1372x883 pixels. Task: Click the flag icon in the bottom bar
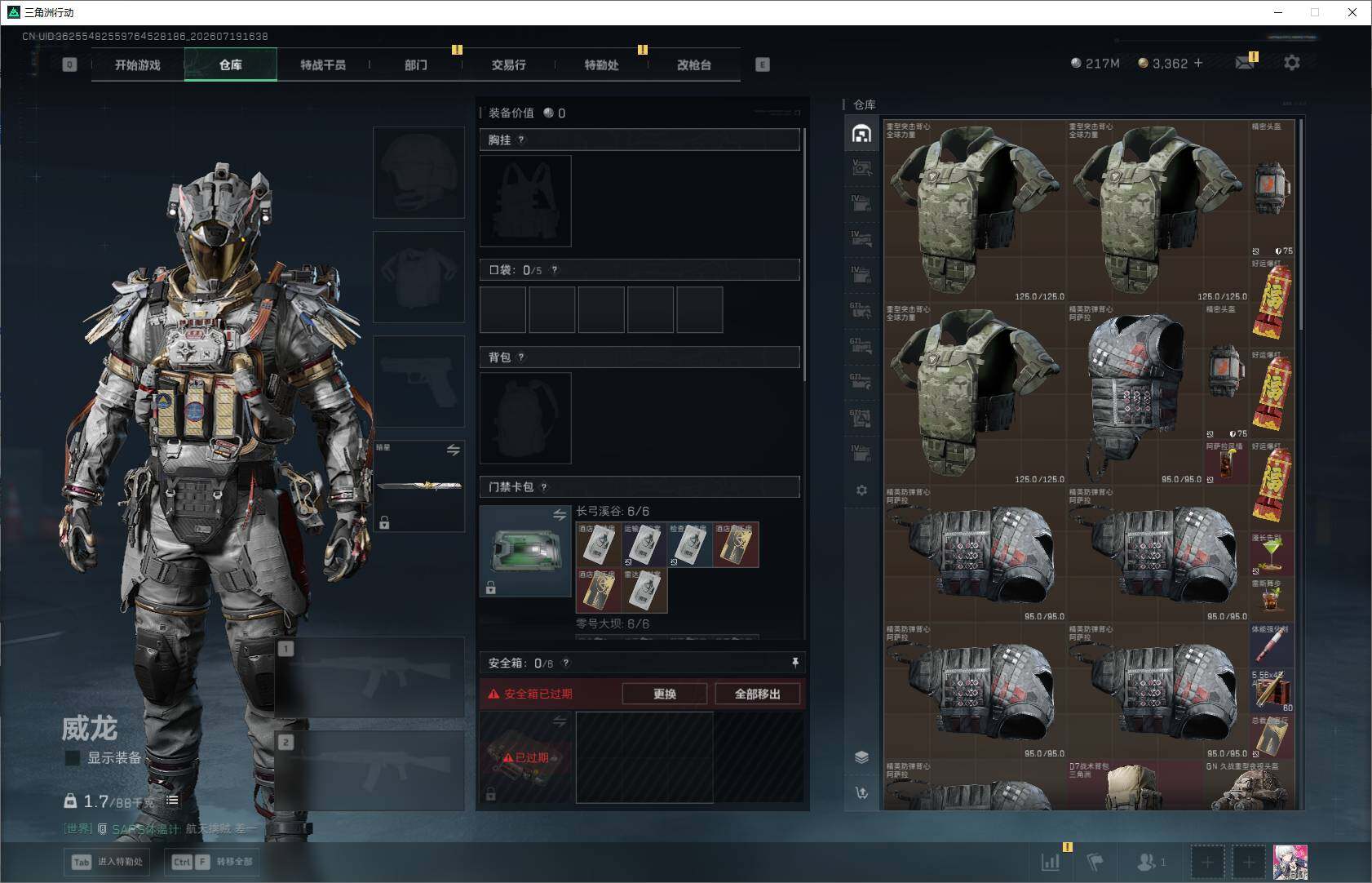point(1095,861)
